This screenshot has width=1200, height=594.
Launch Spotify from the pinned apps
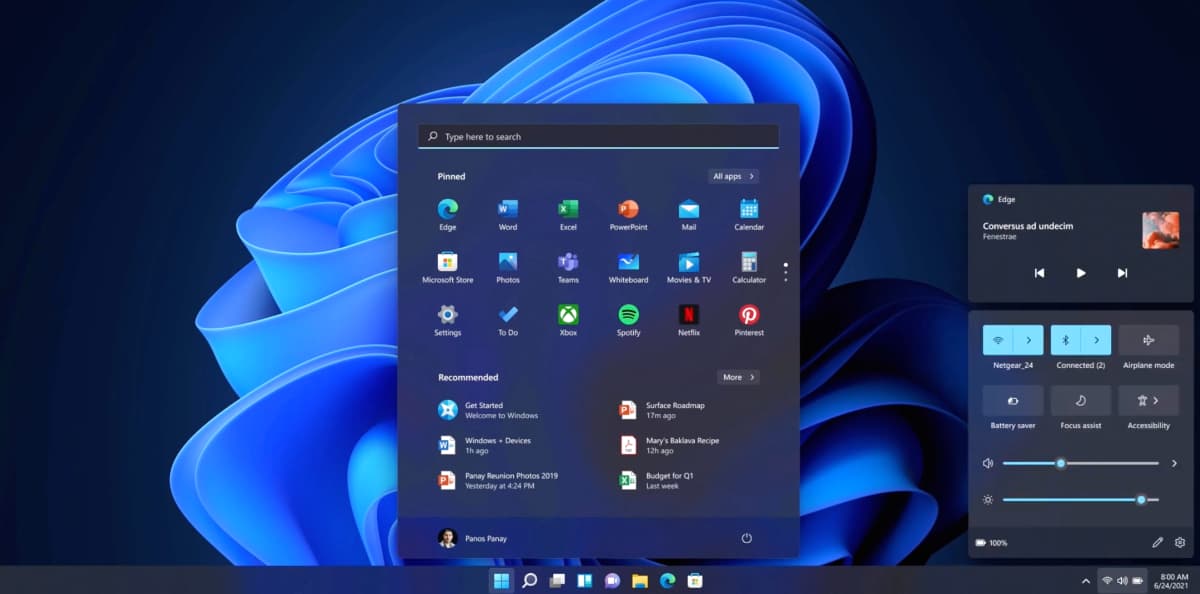[x=628, y=320]
